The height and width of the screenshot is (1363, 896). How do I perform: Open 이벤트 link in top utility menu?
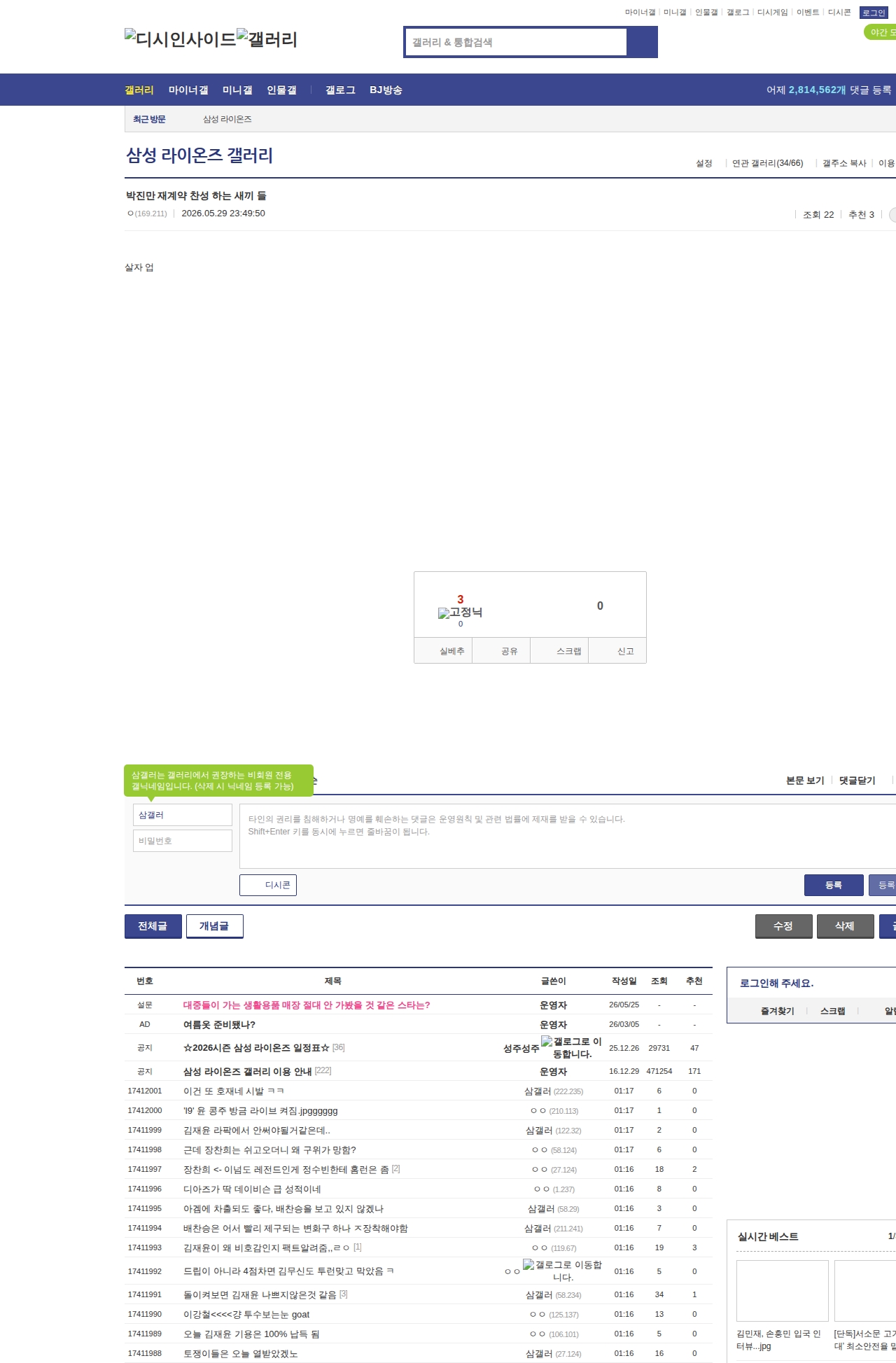808,13
